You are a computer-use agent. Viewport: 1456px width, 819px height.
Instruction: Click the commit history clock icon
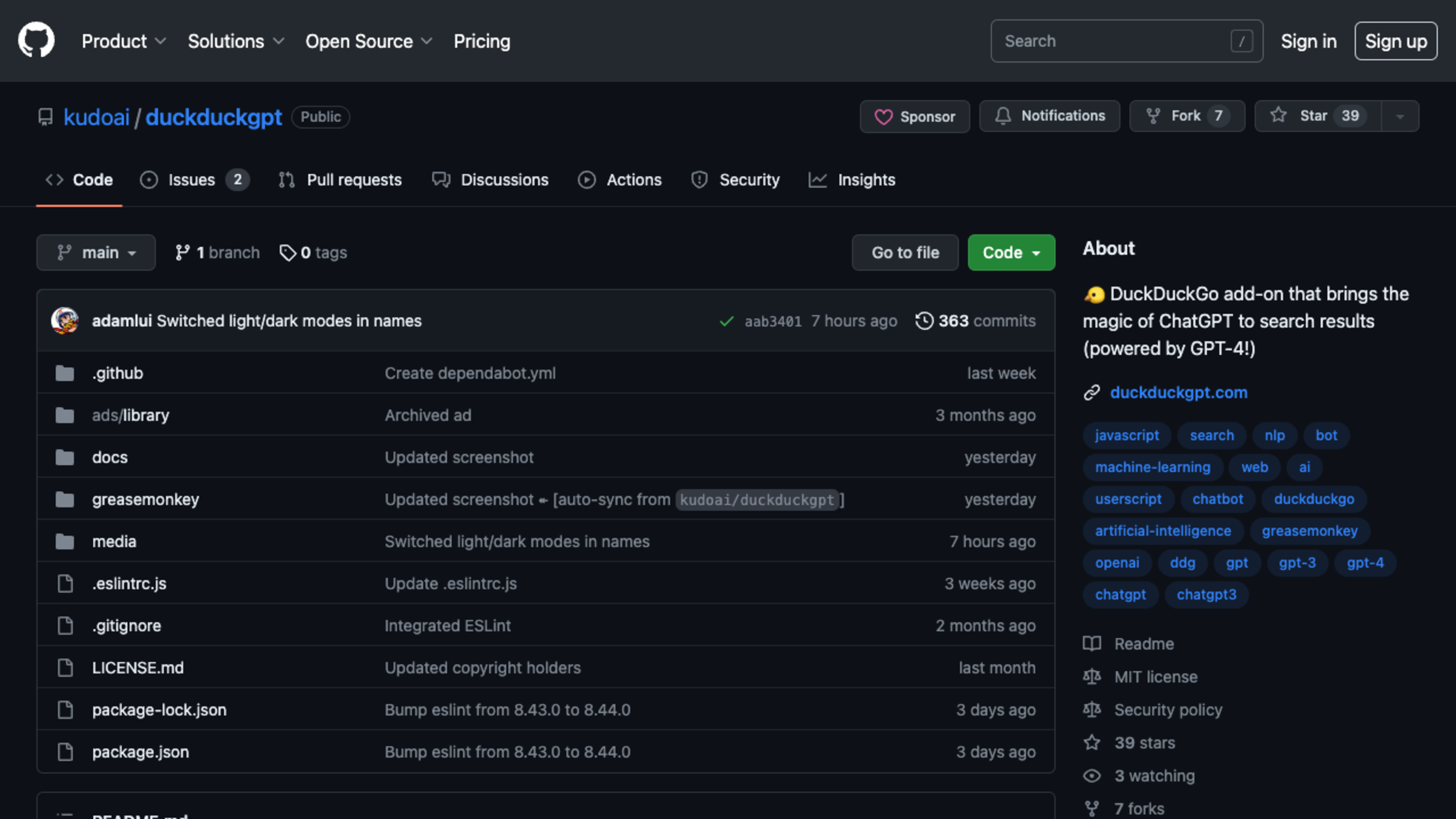(924, 320)
